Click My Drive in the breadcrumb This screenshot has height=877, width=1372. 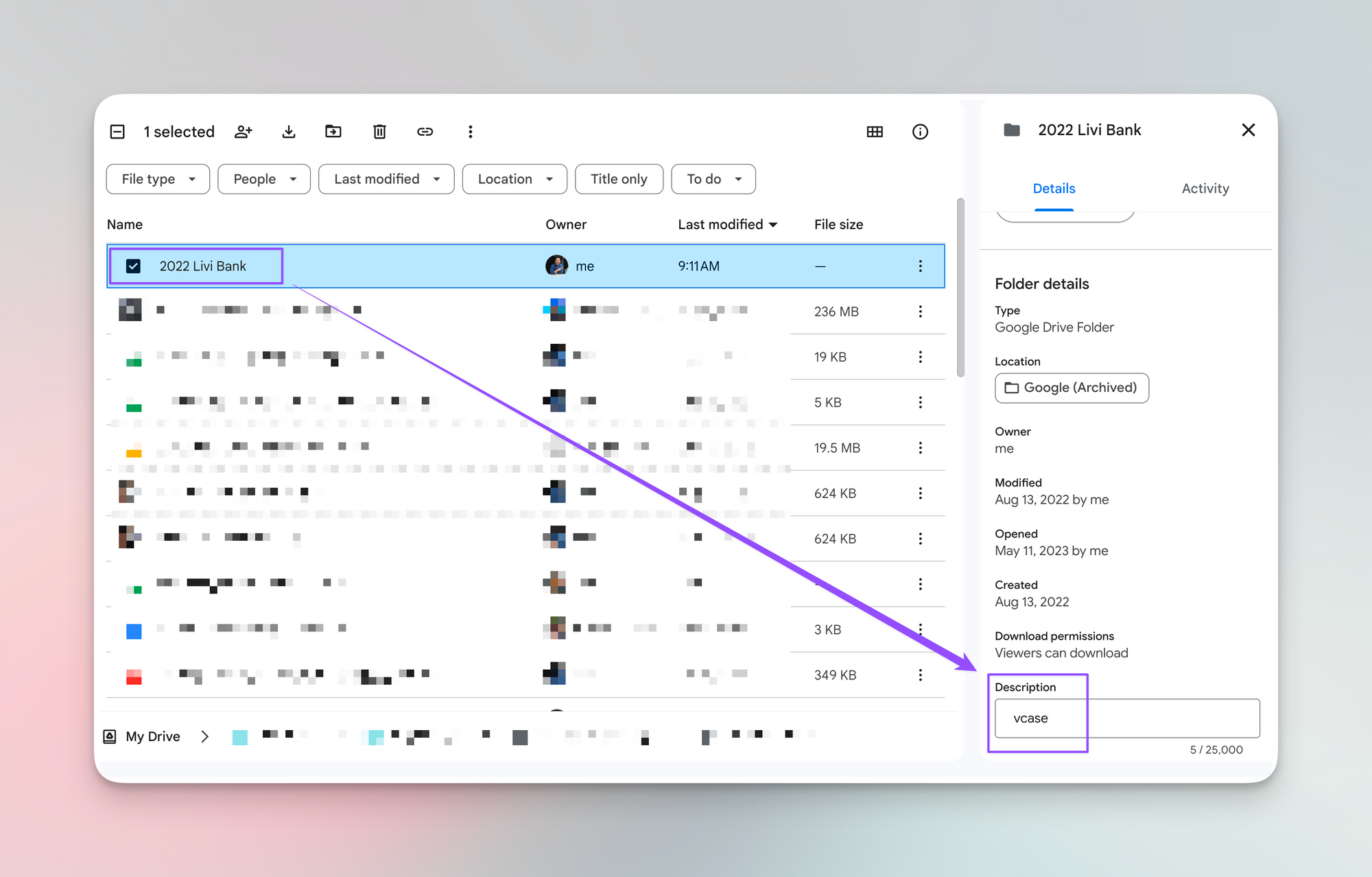coord(152,736)
